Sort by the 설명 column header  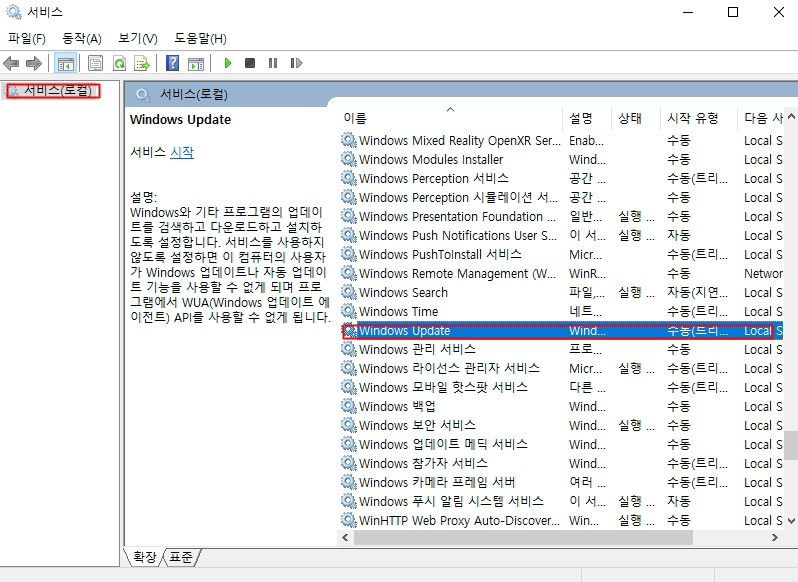tap(587, 118)
